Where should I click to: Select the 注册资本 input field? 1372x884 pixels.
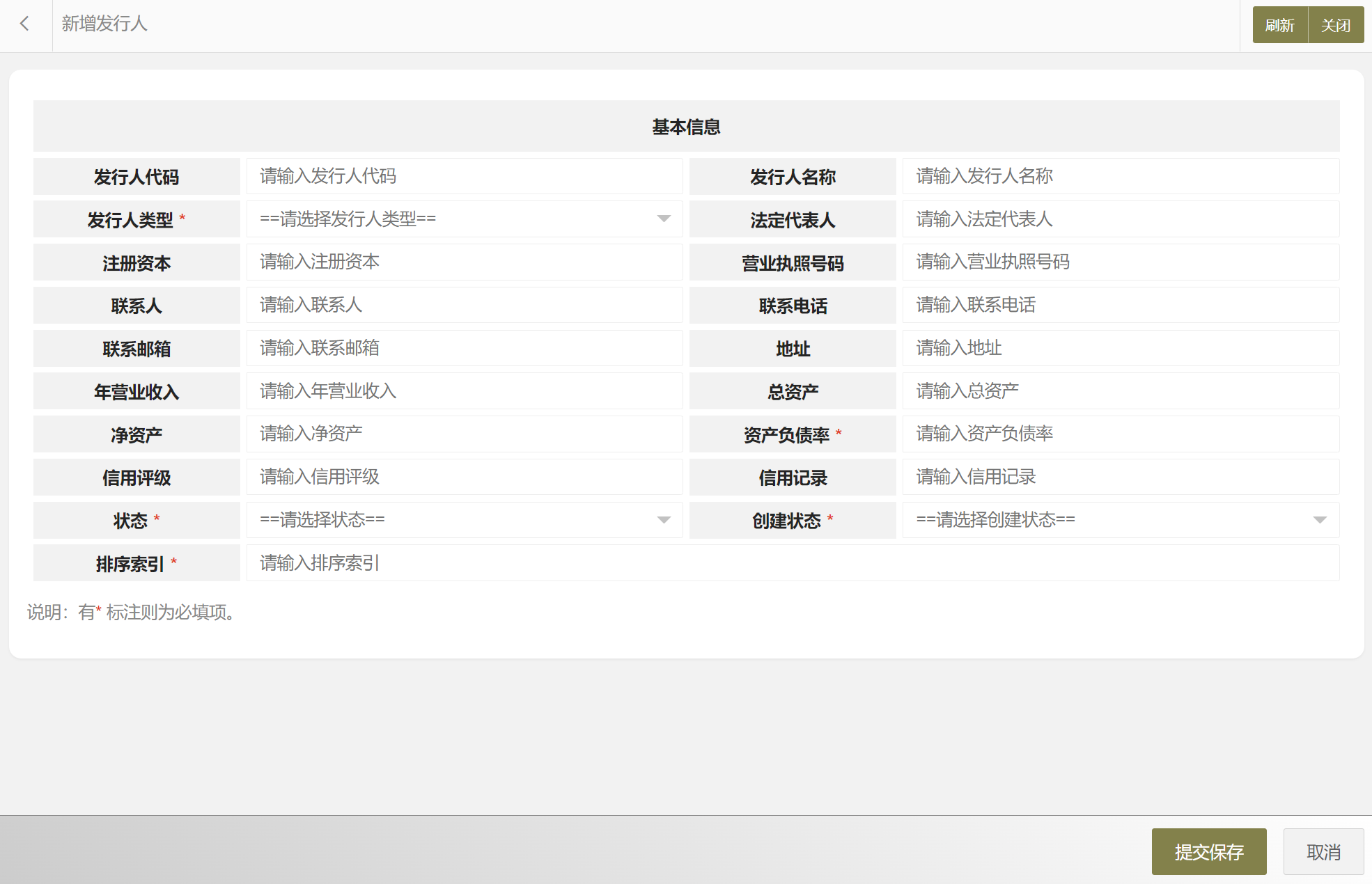464,262
